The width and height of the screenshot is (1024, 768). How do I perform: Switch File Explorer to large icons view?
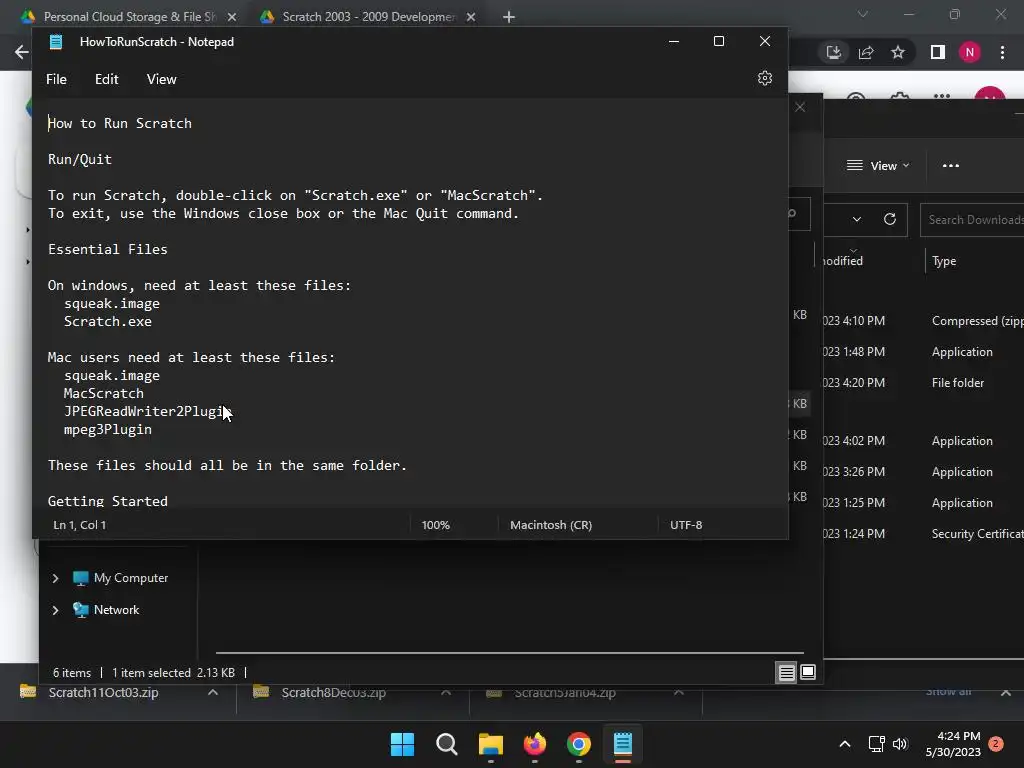808,673
